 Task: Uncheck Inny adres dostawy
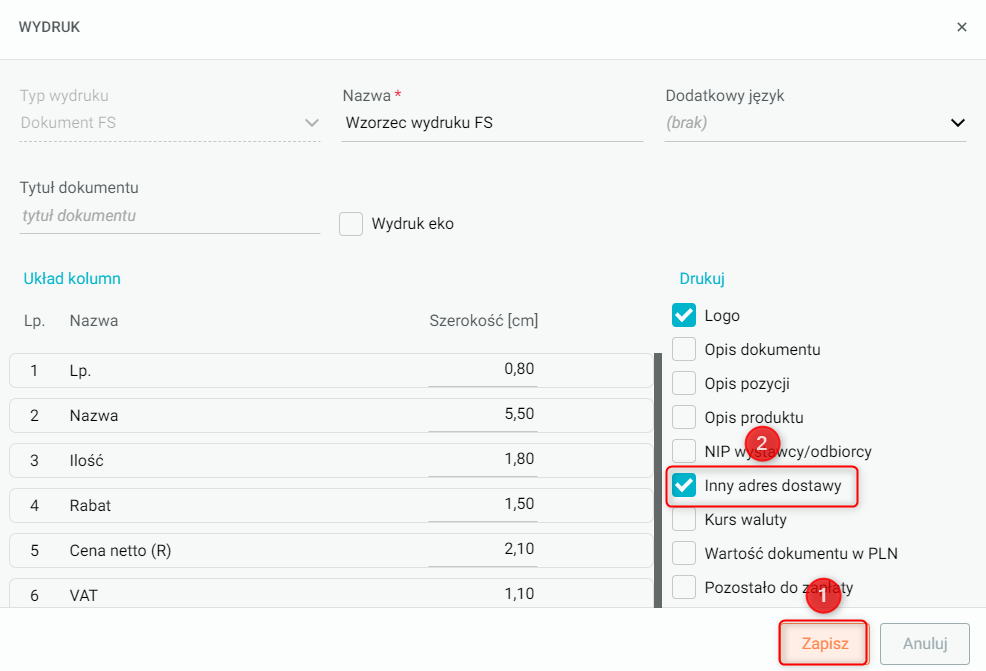684,486
